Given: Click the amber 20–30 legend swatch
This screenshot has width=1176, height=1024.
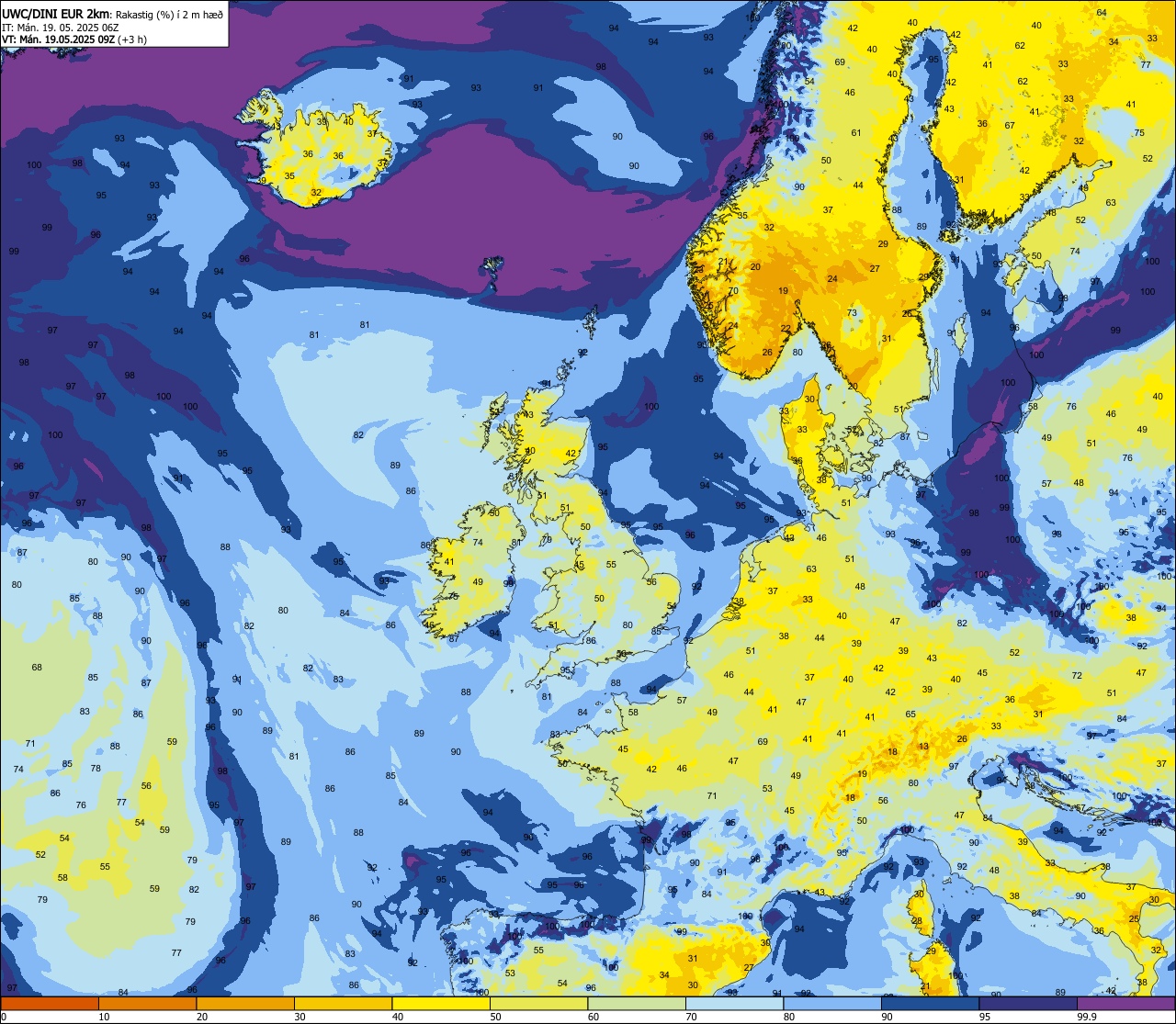Looking at the screenshot, I should tap(245, 1003).
